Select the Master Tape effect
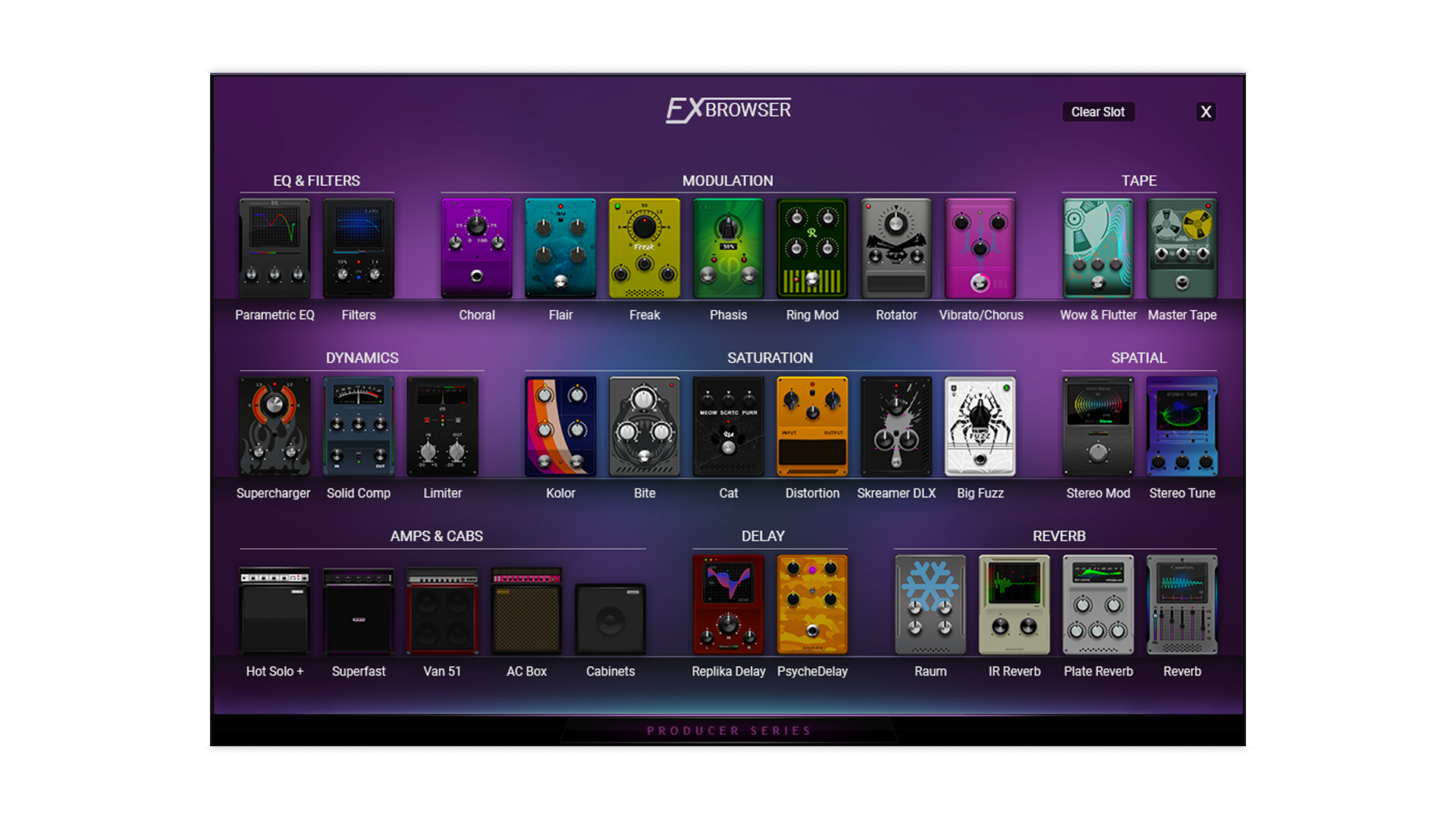1456x819 pixels. (x=1181, y=249)
